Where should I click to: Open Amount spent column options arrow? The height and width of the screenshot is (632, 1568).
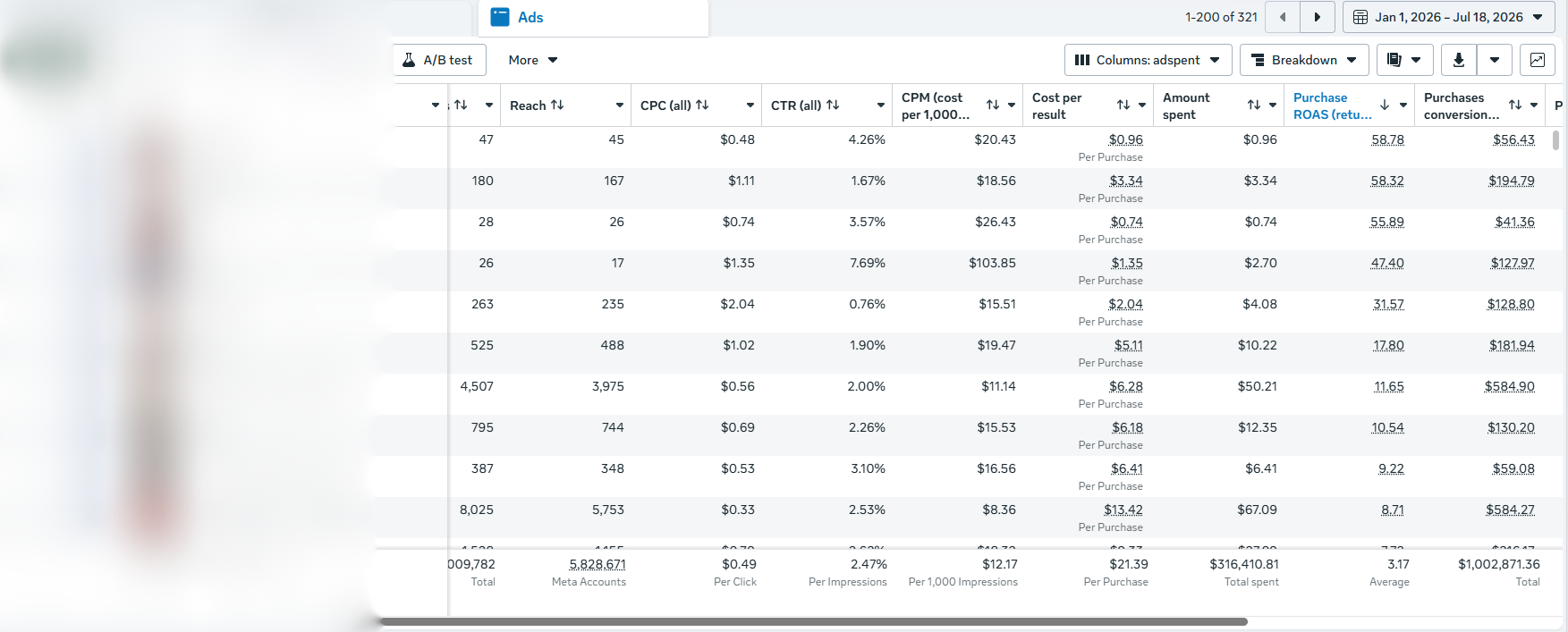1273,105
